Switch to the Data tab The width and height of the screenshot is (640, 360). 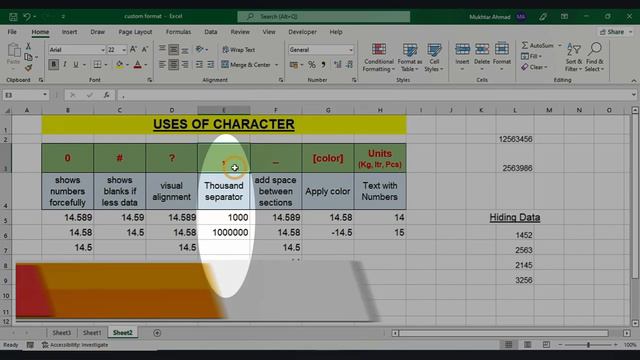coord(211,32)
